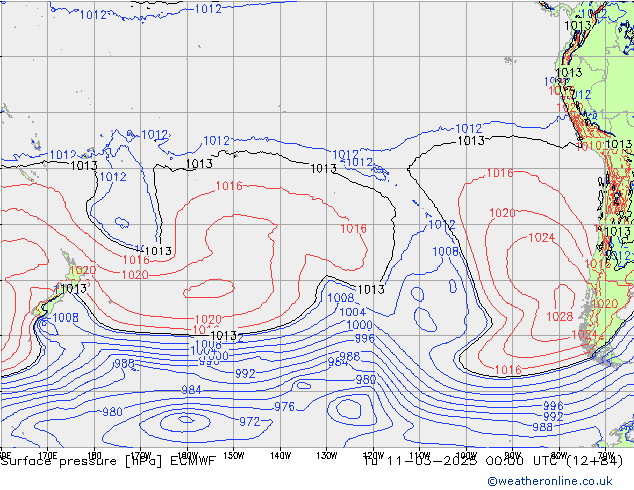
Task: Select the 972 low-pressure label
Action: click(x=249, y=422)
